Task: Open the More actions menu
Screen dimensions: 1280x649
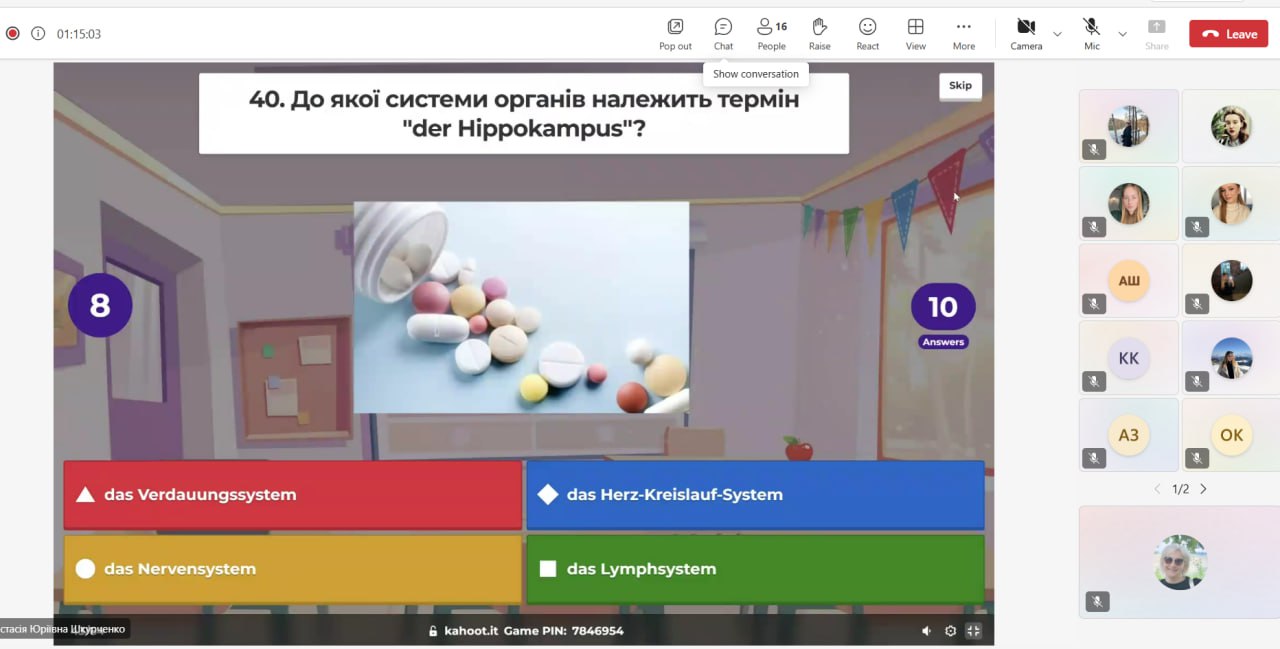Action: click(963, 34)
